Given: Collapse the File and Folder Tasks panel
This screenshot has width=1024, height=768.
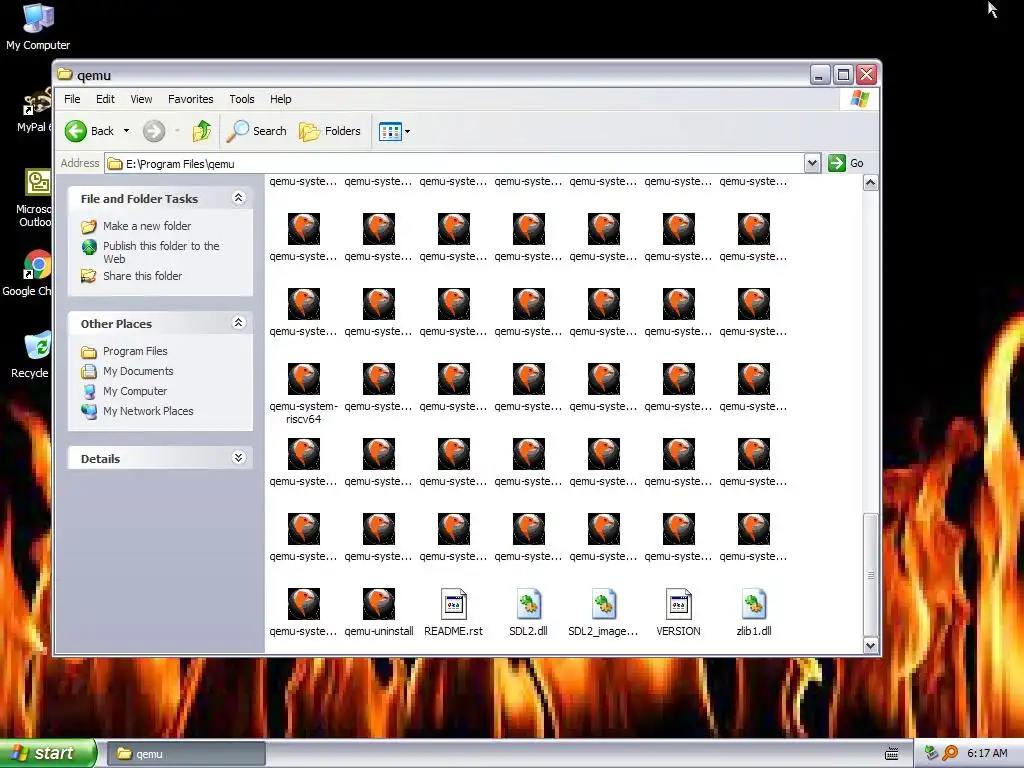Looking at the screenshot, I should pyautogui.click(x=238, y=198).
